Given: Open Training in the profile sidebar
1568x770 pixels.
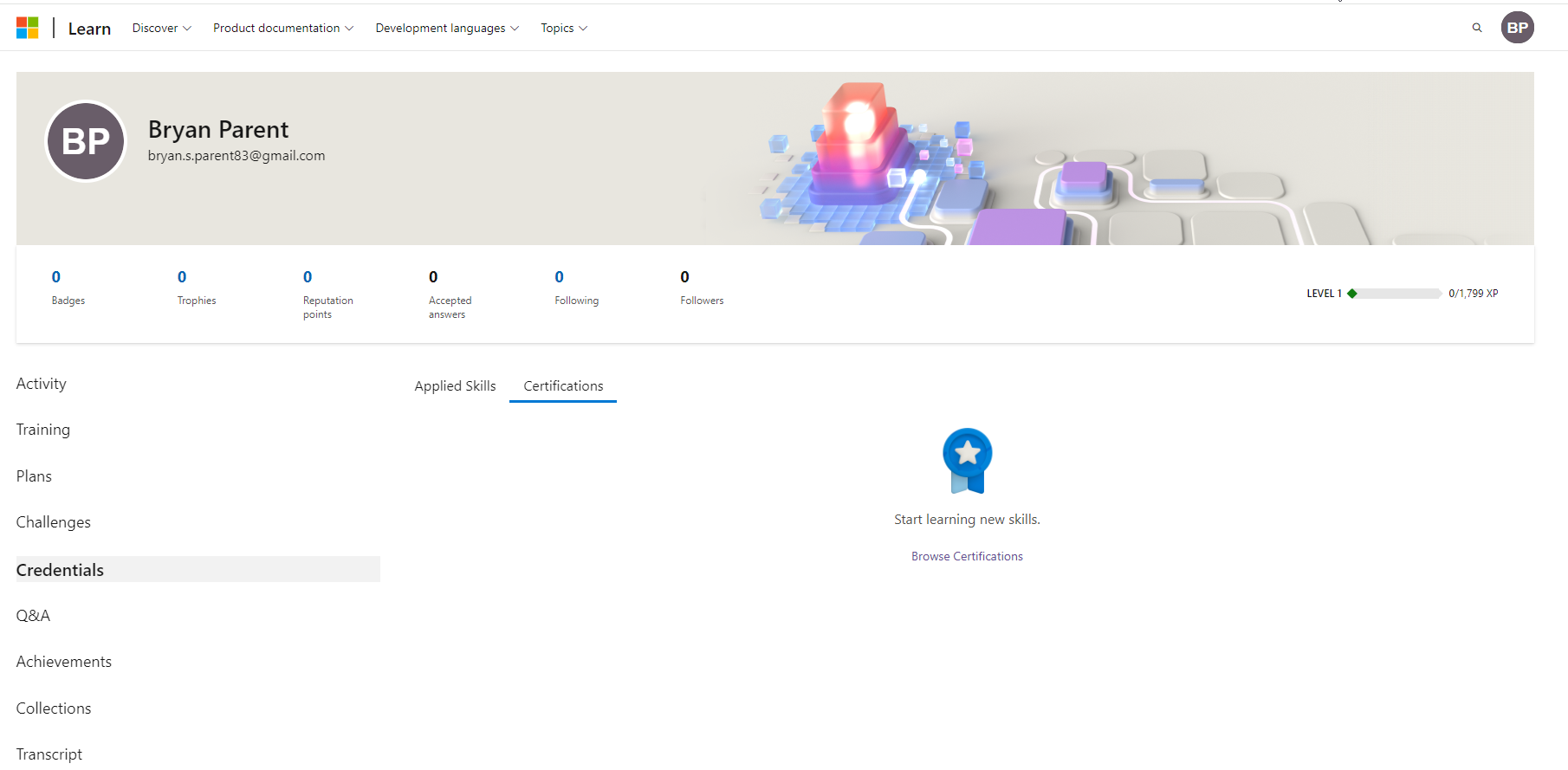Looking at the screenshot, I should click(x=43, y=430).
